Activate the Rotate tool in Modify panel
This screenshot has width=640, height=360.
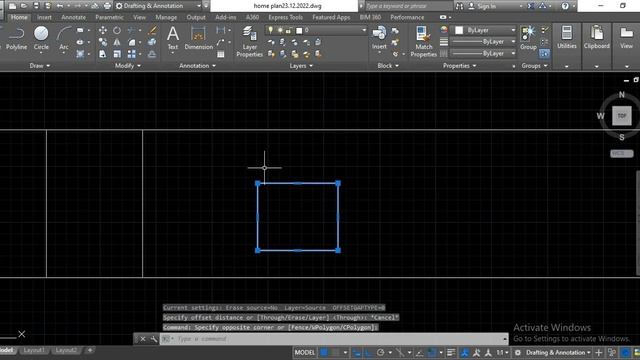pos(117,30)
